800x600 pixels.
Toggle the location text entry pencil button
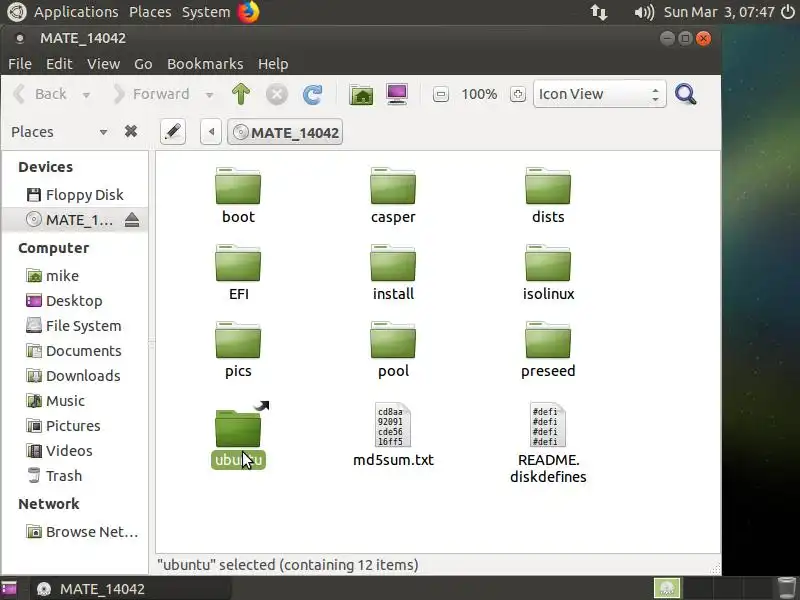click(x=172, y=132)
